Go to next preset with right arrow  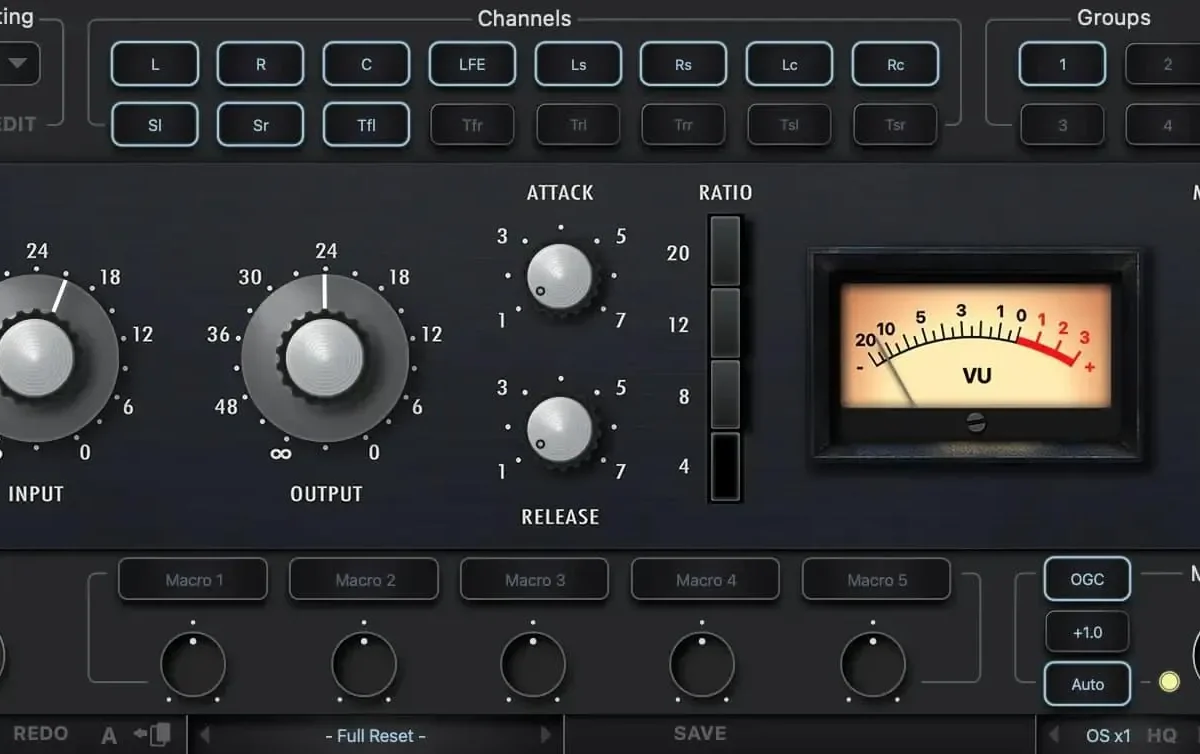[x=546, y=735]
